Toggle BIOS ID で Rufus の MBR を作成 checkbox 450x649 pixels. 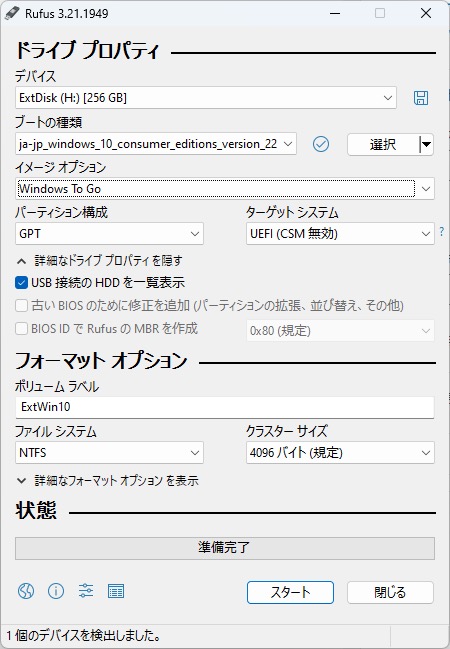(x=21, y=329)
